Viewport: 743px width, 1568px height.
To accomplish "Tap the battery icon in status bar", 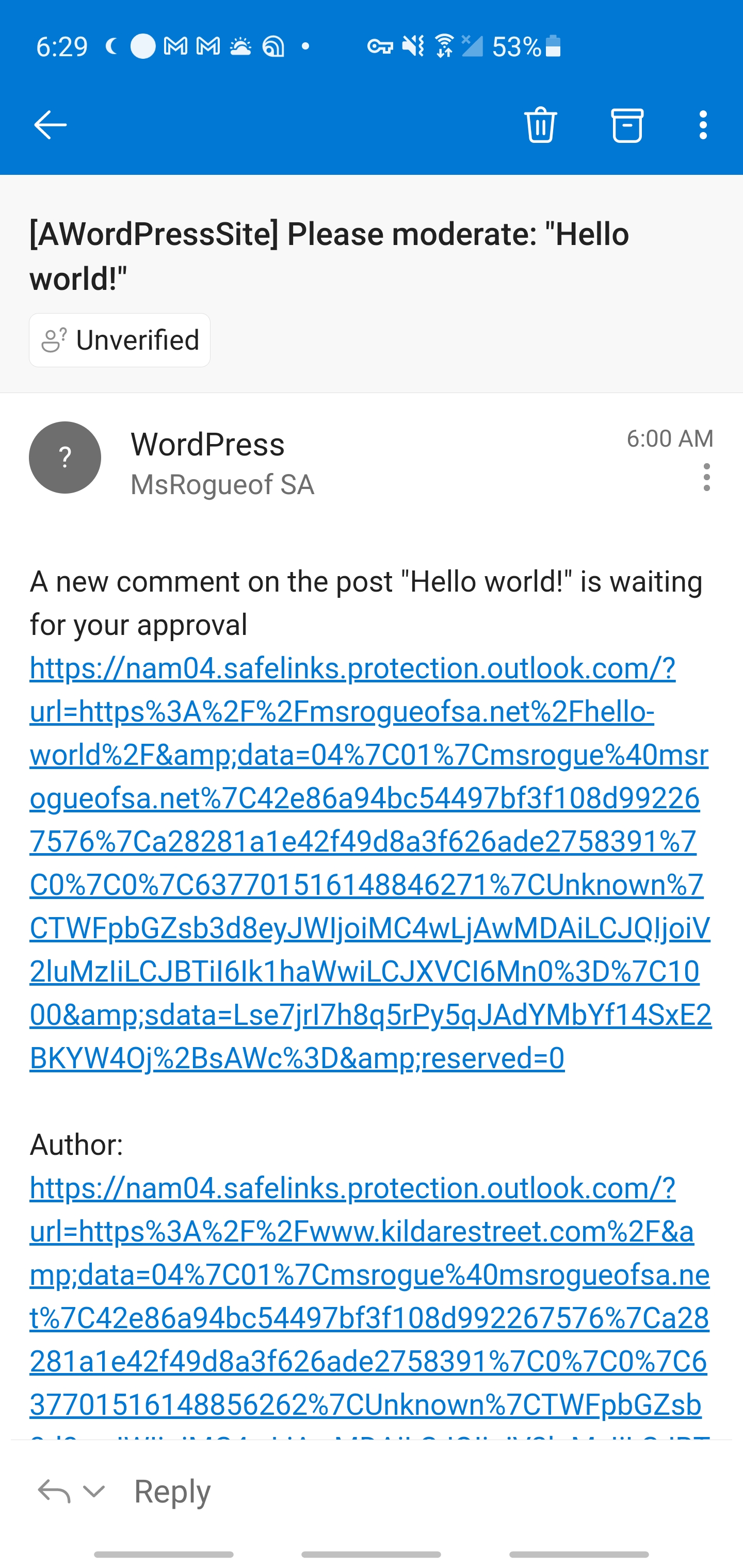I will (553, 46).
